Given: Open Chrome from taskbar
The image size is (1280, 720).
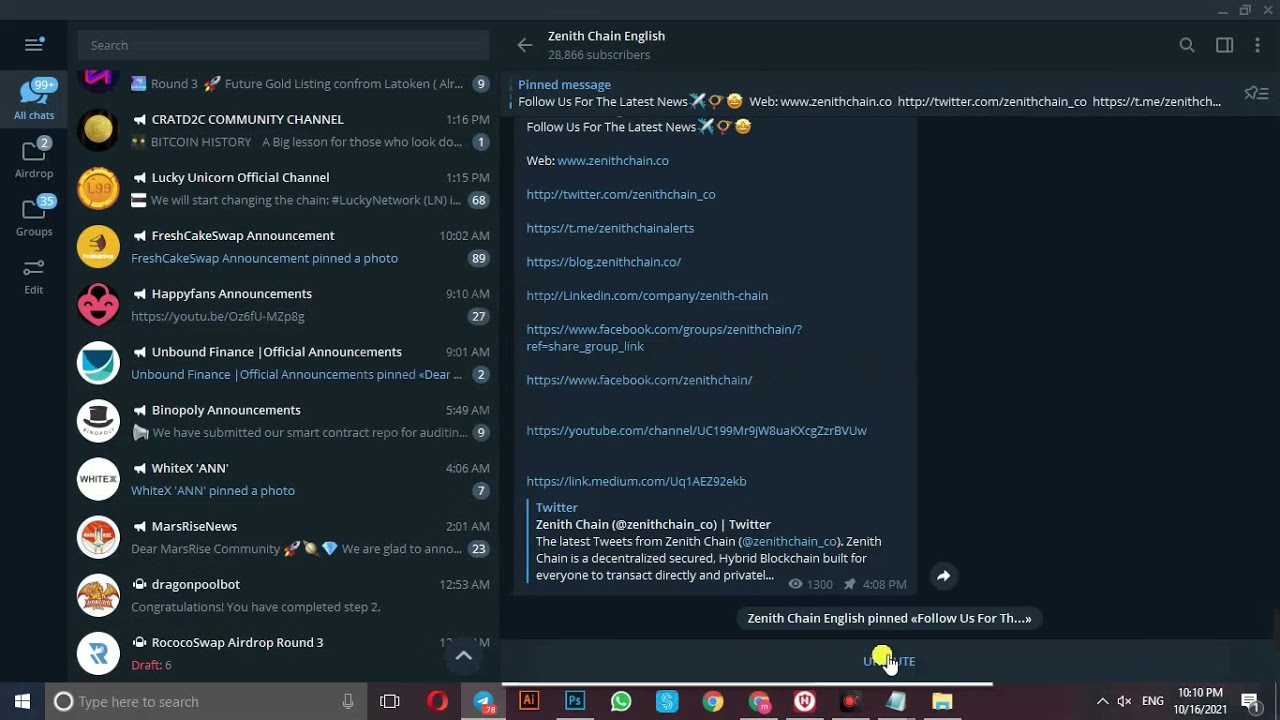Looking at the screenshot, I should pyautogui.click(x=713, y=702).
